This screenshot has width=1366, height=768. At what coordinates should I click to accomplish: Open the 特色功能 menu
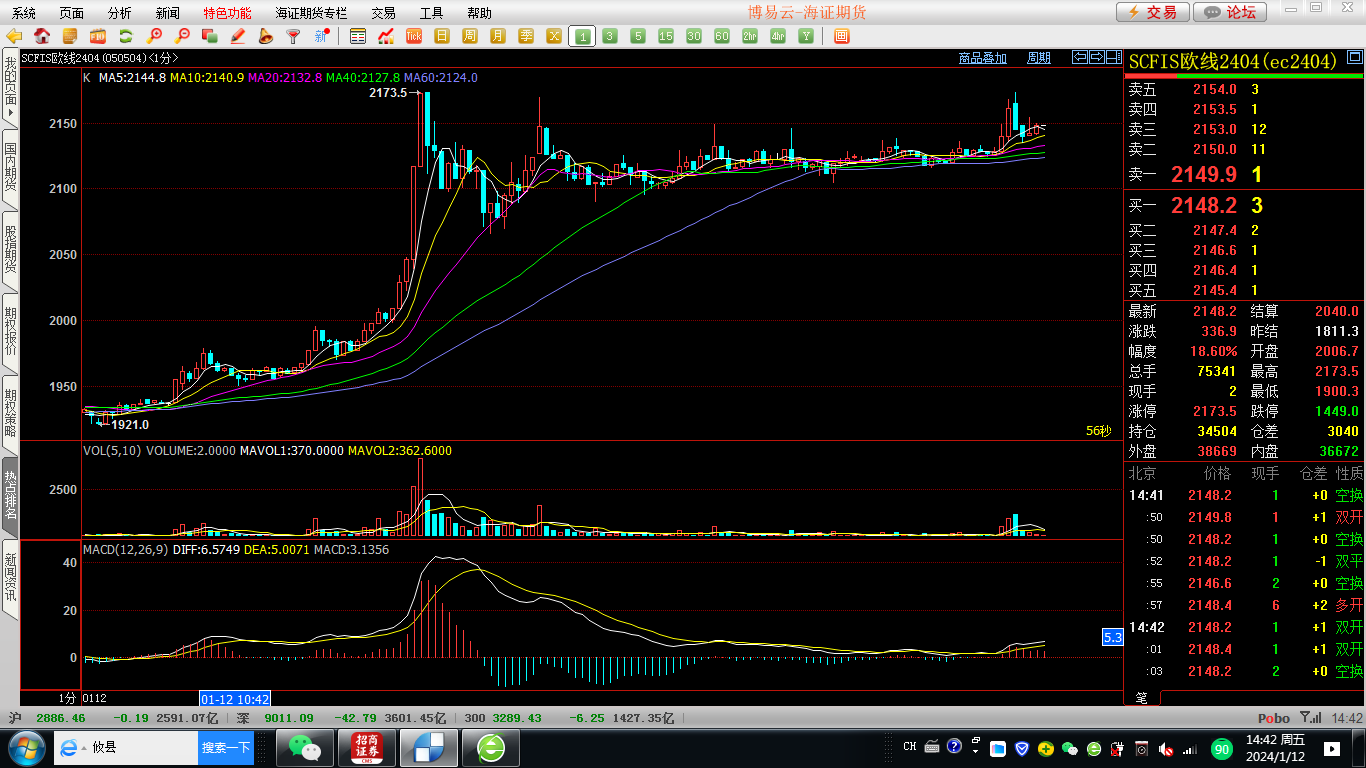[228, 13]
